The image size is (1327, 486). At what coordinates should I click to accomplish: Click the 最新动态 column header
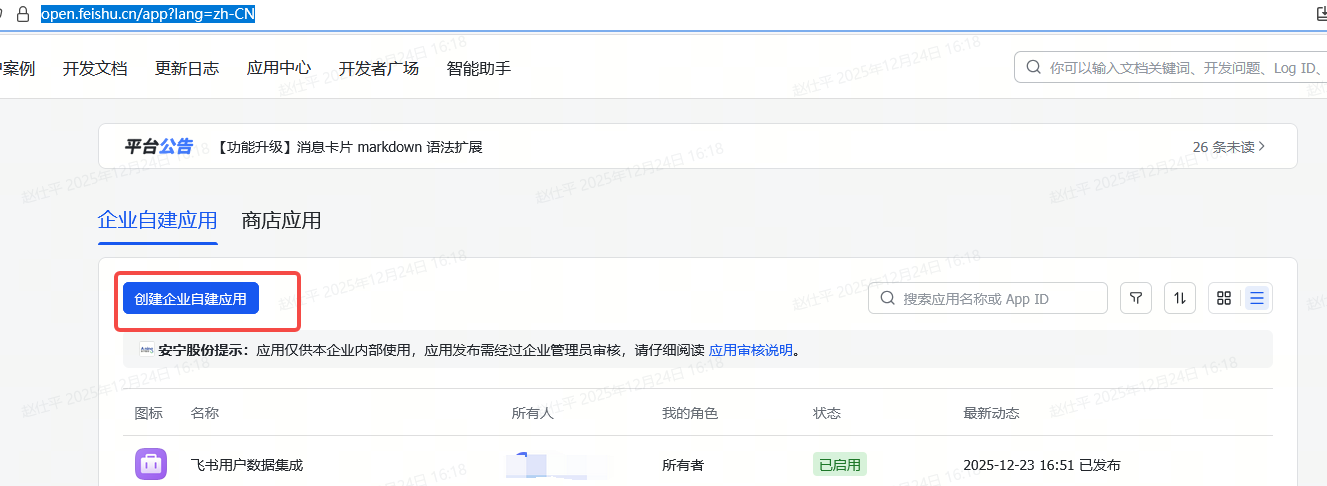point(991,413)
